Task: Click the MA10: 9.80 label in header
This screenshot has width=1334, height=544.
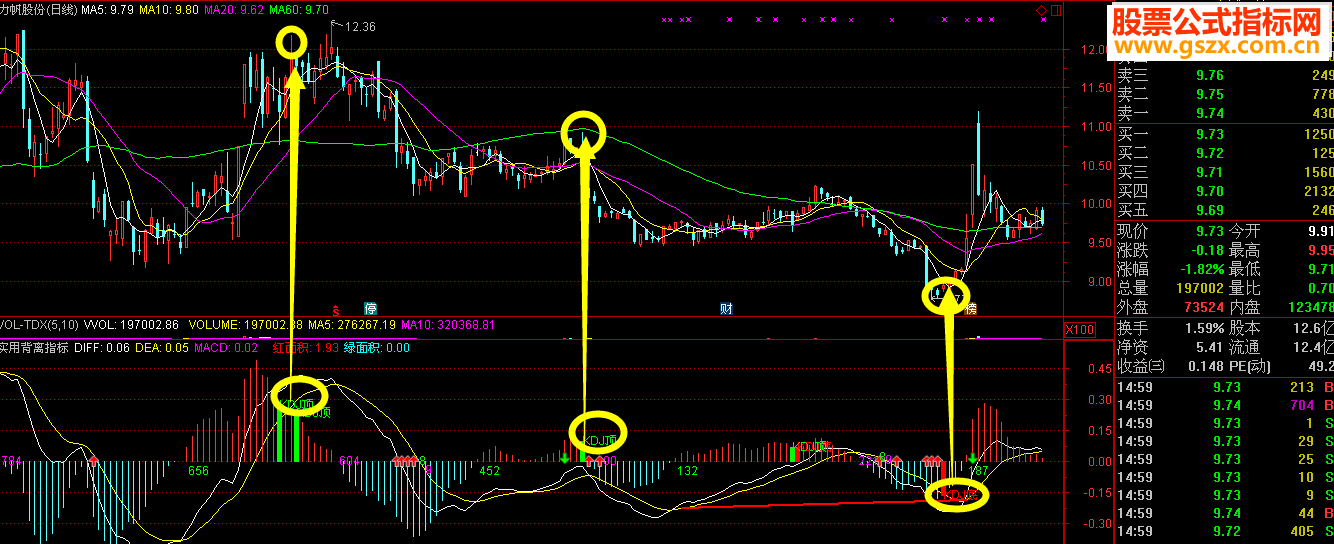Action: [168, 9]
